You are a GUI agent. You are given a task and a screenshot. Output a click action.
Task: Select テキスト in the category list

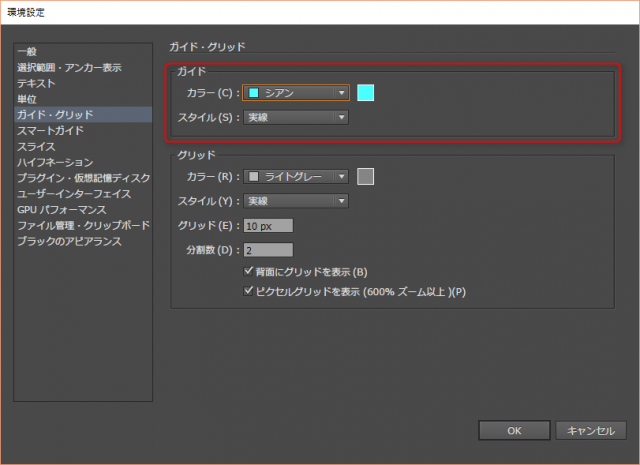pyautogui.click(x=36, y=84)
